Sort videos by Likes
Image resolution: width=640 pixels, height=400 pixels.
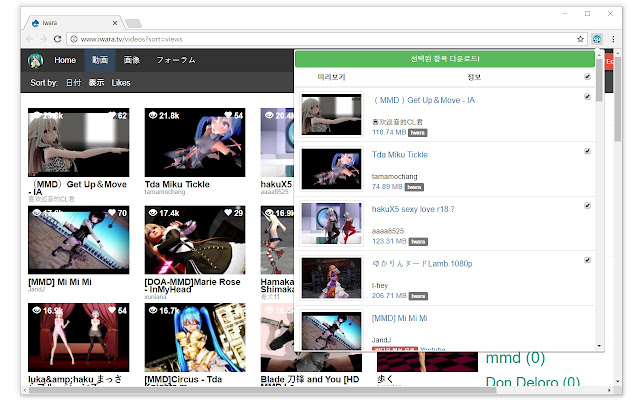[x=121, y=83]
